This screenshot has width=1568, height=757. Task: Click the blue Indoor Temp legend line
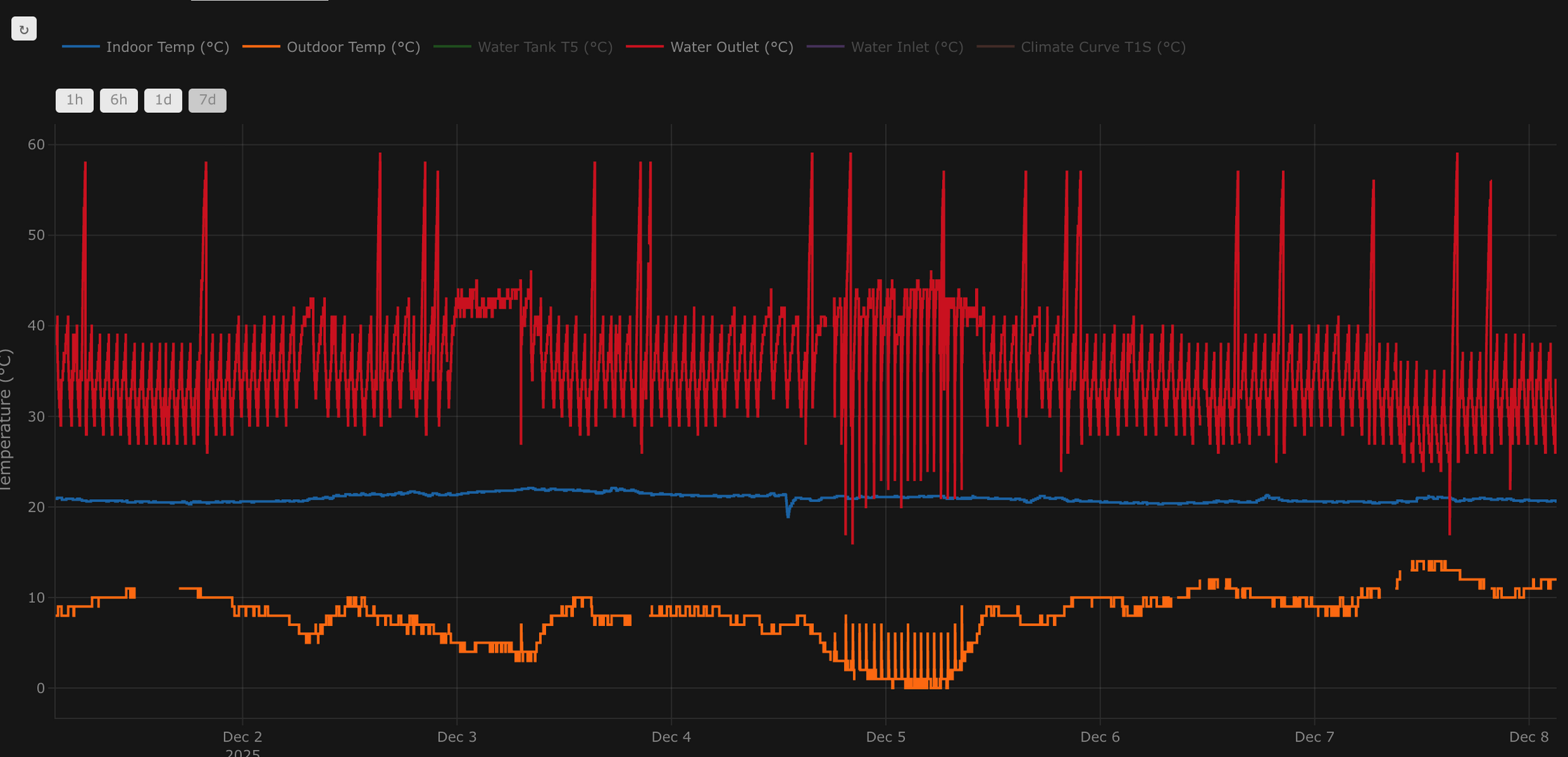click(x=81, y=47)
